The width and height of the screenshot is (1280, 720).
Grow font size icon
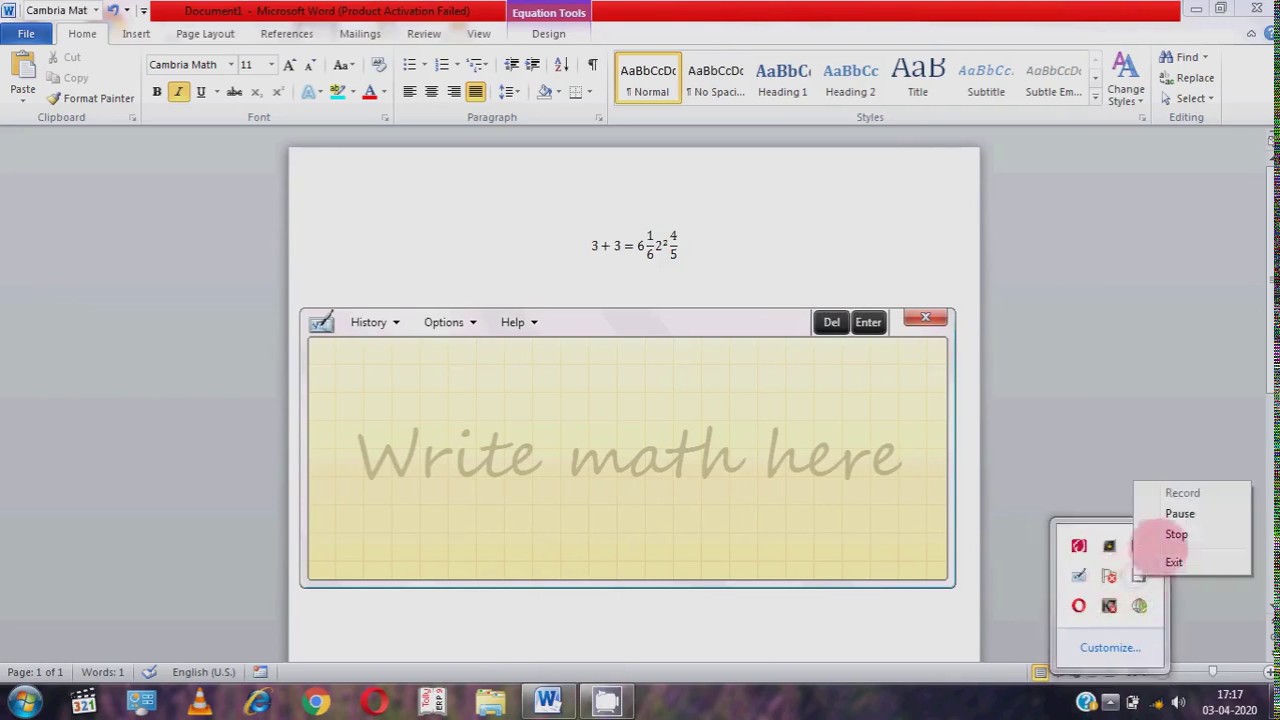click(289, 65)
